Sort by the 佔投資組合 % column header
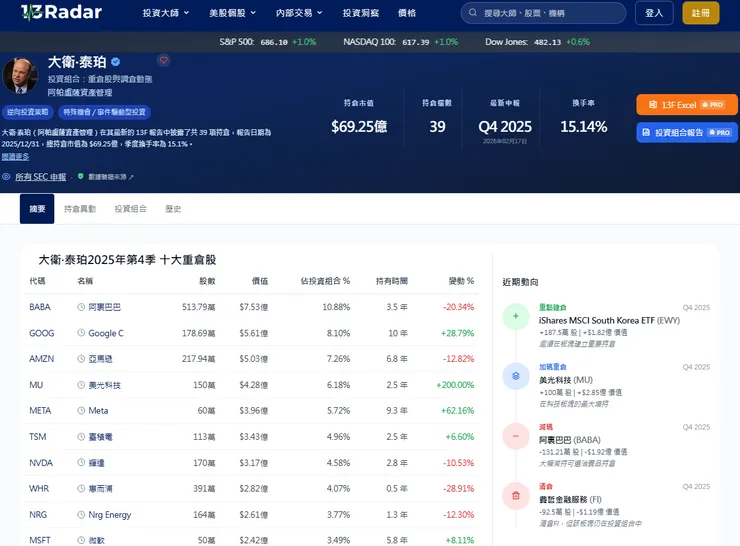This screenshot has width=740, height=546. pyautogui.click(x=325, y=281)
